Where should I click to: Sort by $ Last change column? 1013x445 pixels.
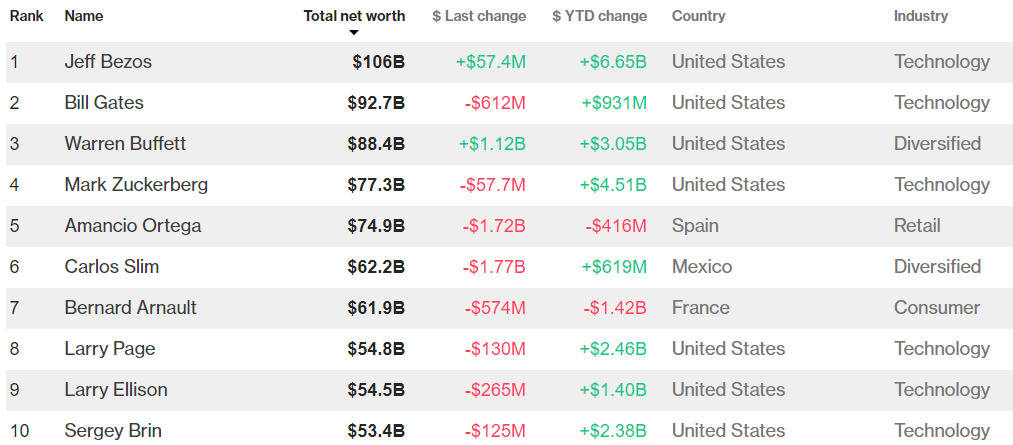(x=479, y=16)
